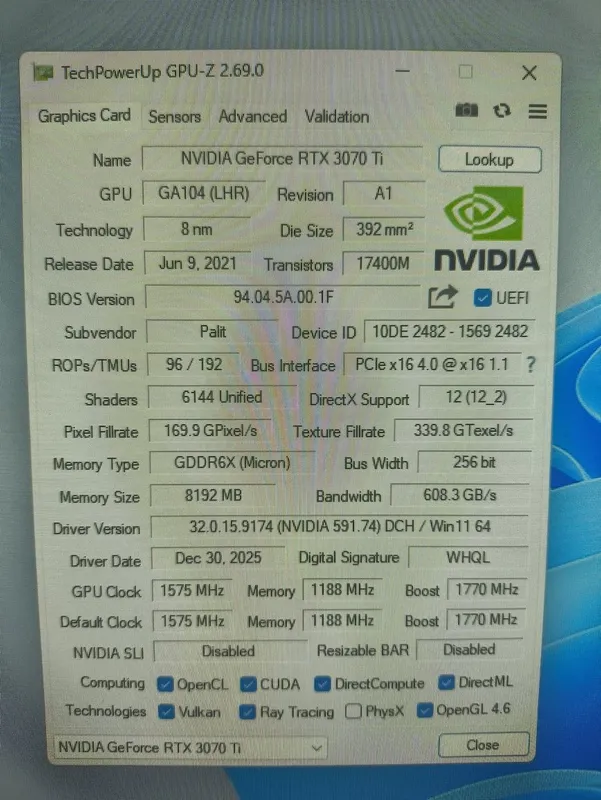Toggle the OpenGL 4.6 checkbox

tap(425, 710)
